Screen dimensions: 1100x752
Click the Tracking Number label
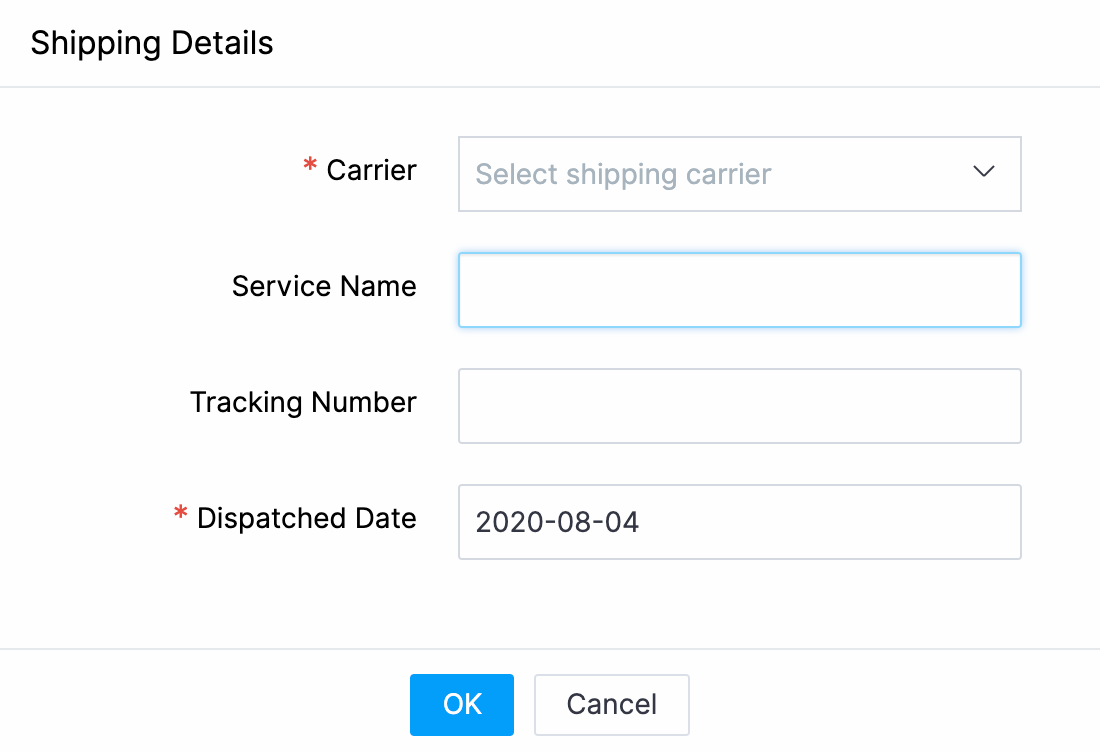tap(303, 402)
